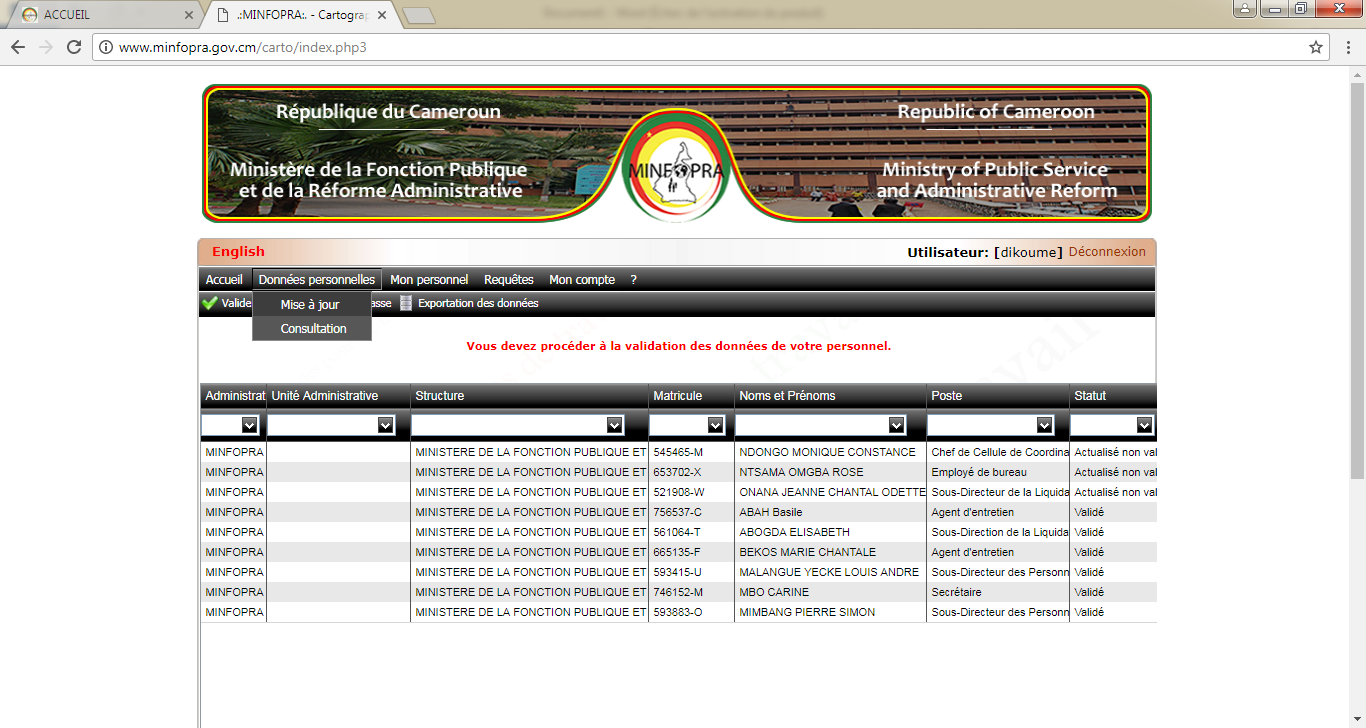Open the Mon personnel menu
Image resolution: width=1366 pixels, height=728 pixels.
point(429,280)
